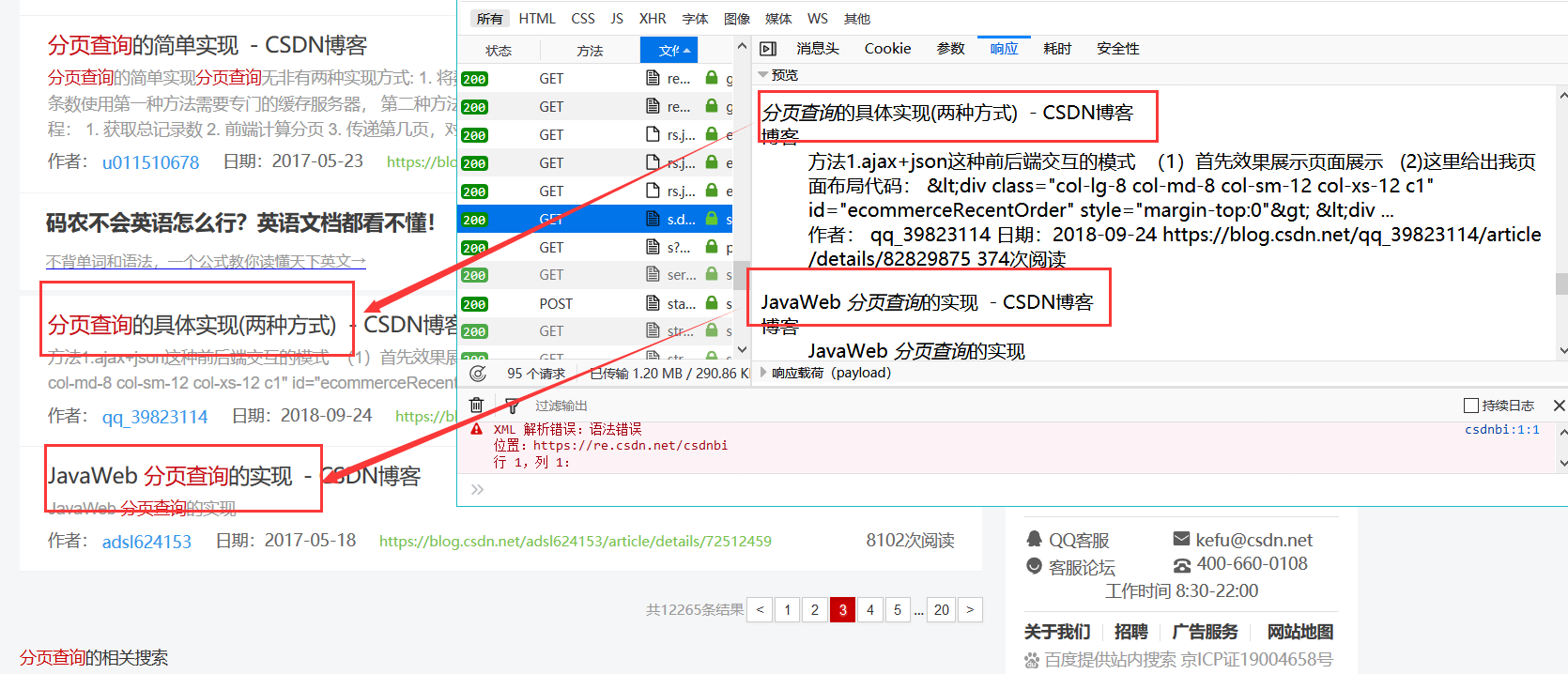Screen dimensions: 1568x674
Task: Open the 网站地图 footer link
Action: [1300, 632]
